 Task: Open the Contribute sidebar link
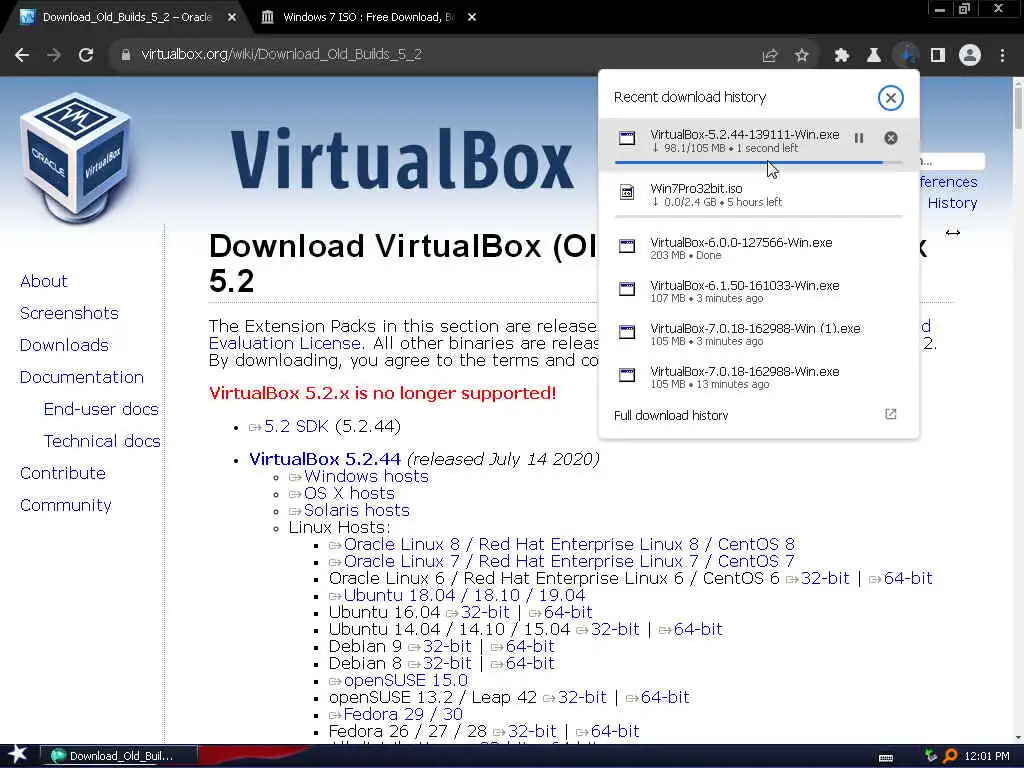[x=63, y=473]
